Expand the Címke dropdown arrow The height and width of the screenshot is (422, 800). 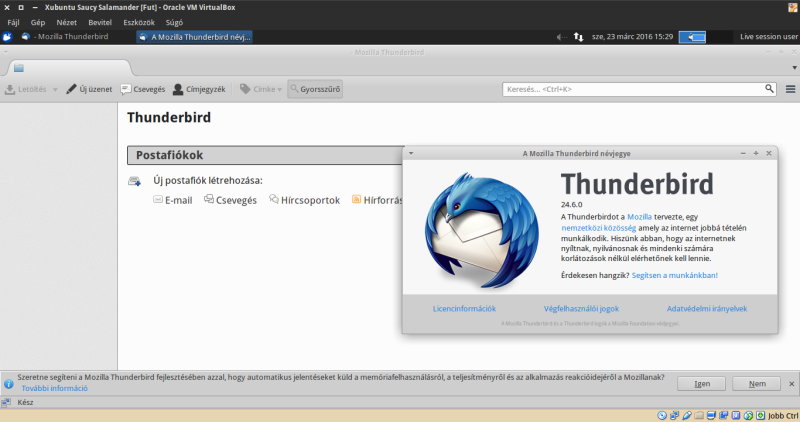tap(280, 90)
